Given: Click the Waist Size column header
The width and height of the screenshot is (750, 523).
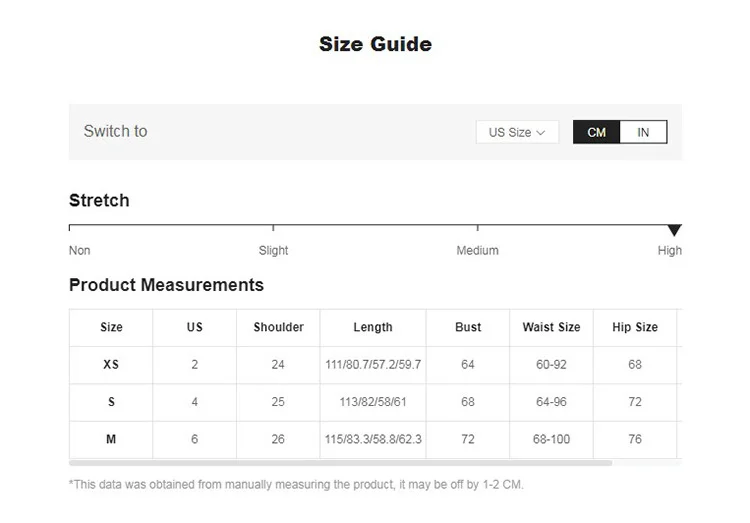Looking at the screenshot, I should pos(551,327).
